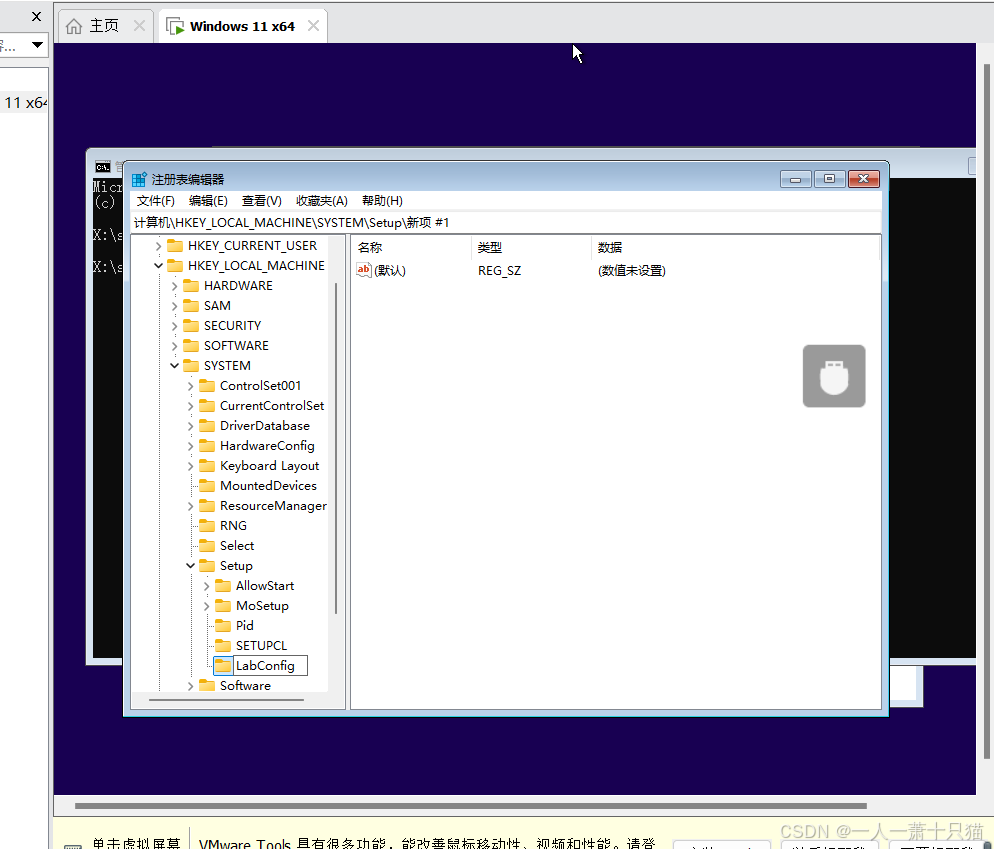Click the HARDWARE folder icon
The image size is (994, 849).
point(191,285)
